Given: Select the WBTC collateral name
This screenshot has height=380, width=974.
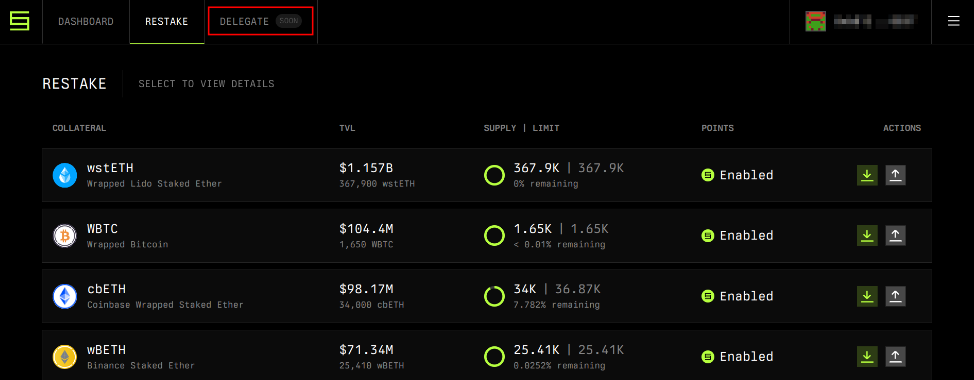Looking at the screenshot, I should tap(102, 229).
